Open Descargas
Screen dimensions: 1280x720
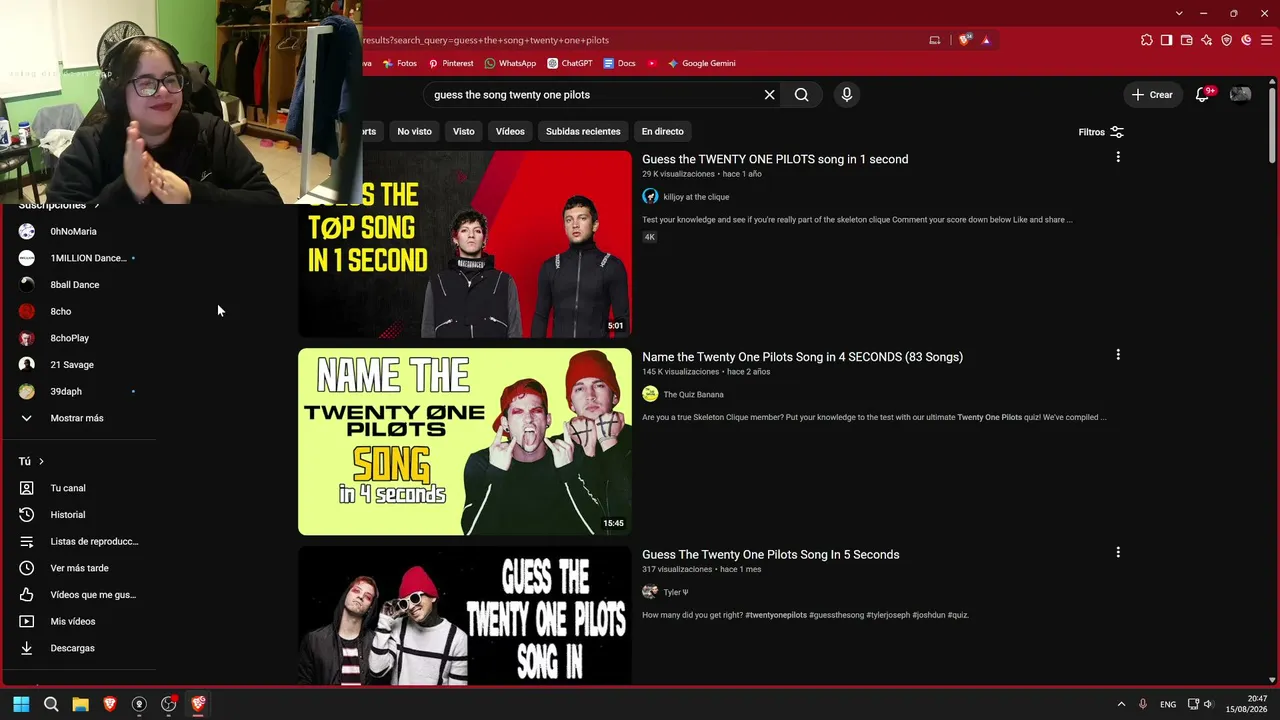tap(78, 648)
